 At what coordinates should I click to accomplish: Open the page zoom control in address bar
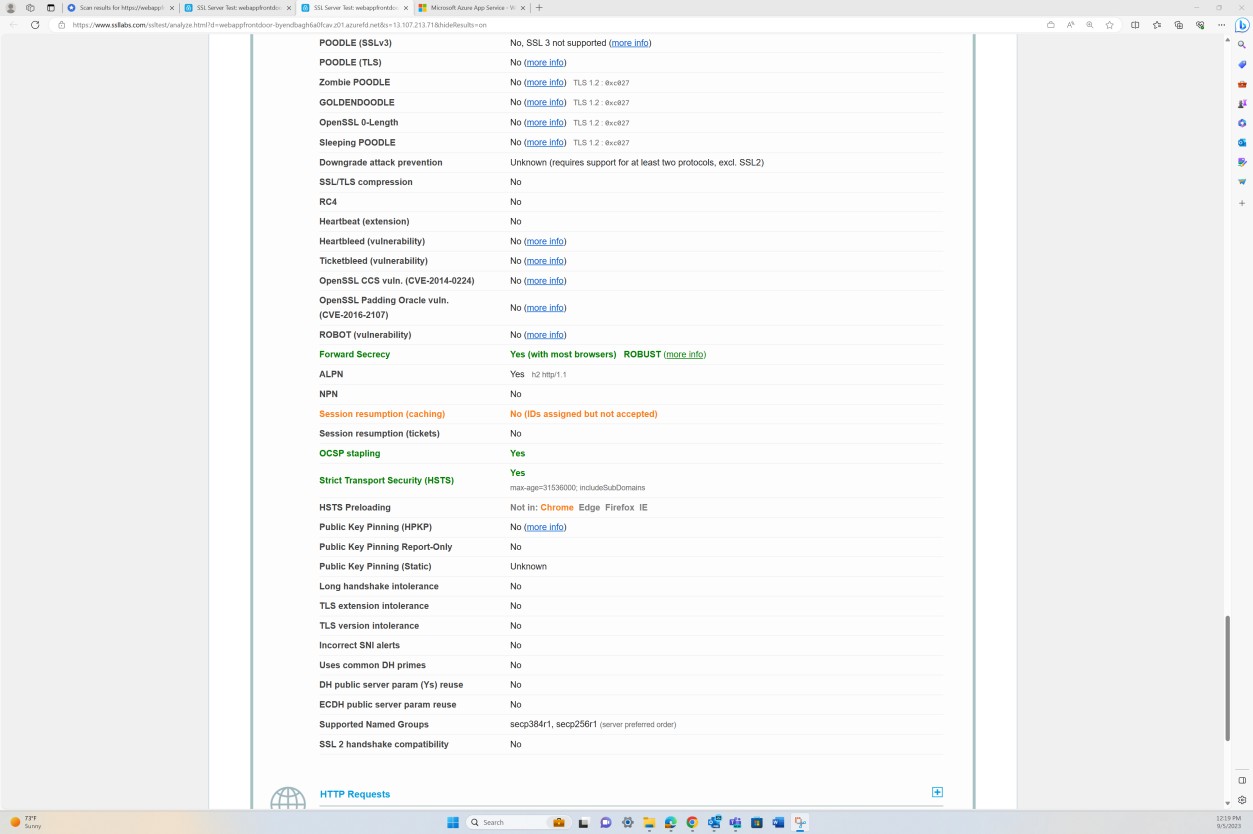click(x=1090, y=25)
